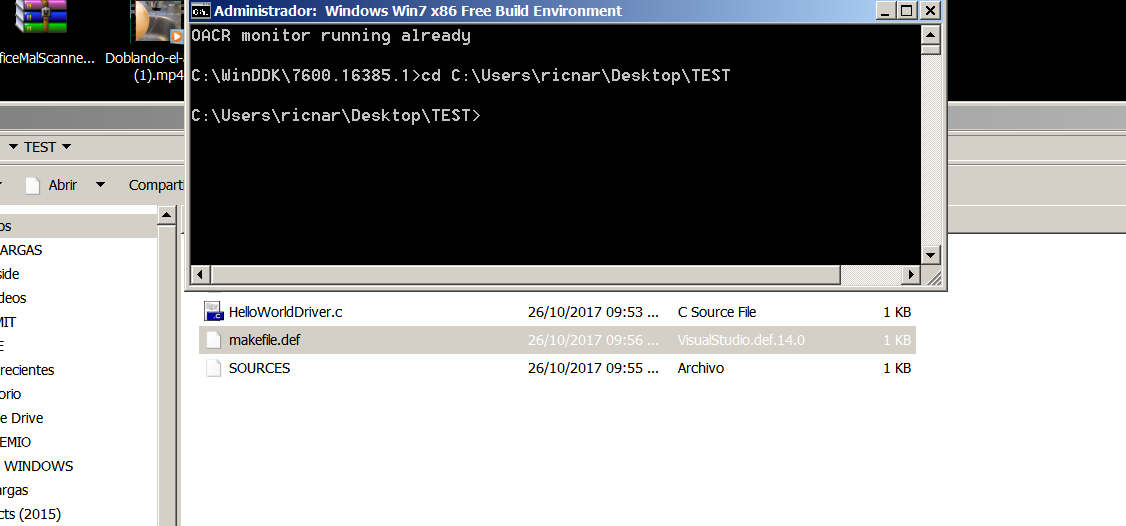Open the Compartir toolbar menu
Image resolution: width=1126 pixels, height=526 pixels.
tap(156, 185)
